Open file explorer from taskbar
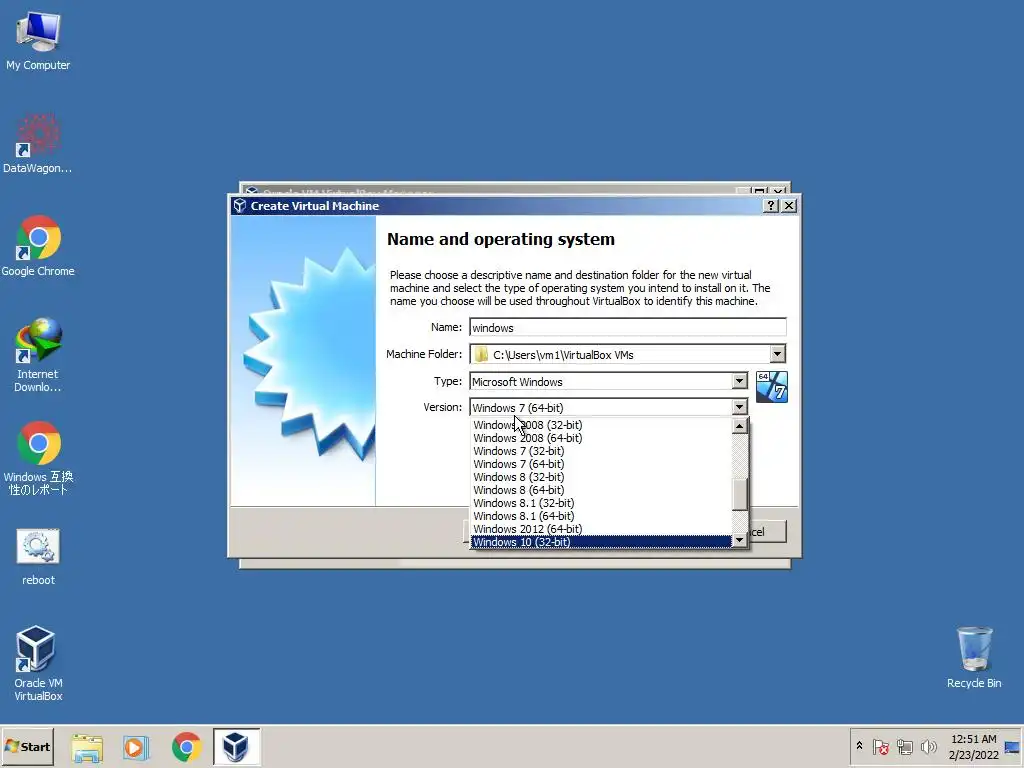The image size is (1024, 768). [x=87, y=747]
